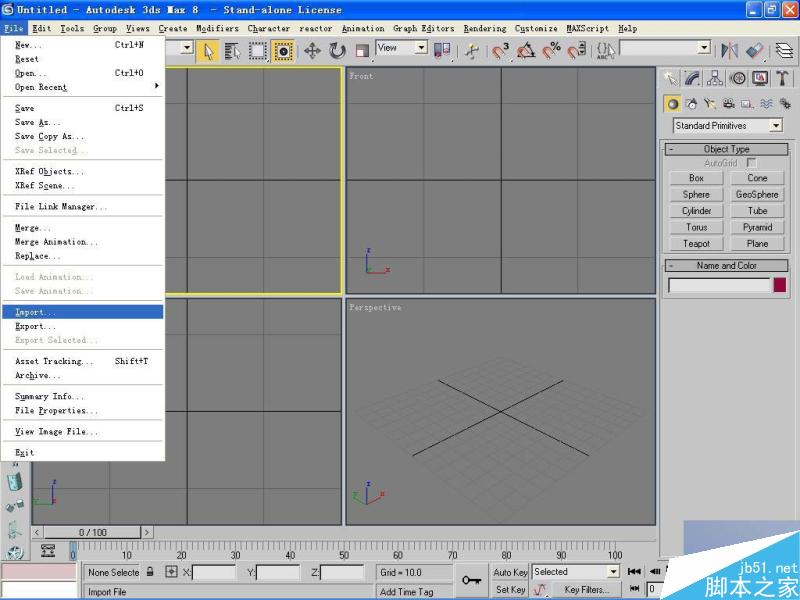Click the Teapot primitive button

point(696,243)
